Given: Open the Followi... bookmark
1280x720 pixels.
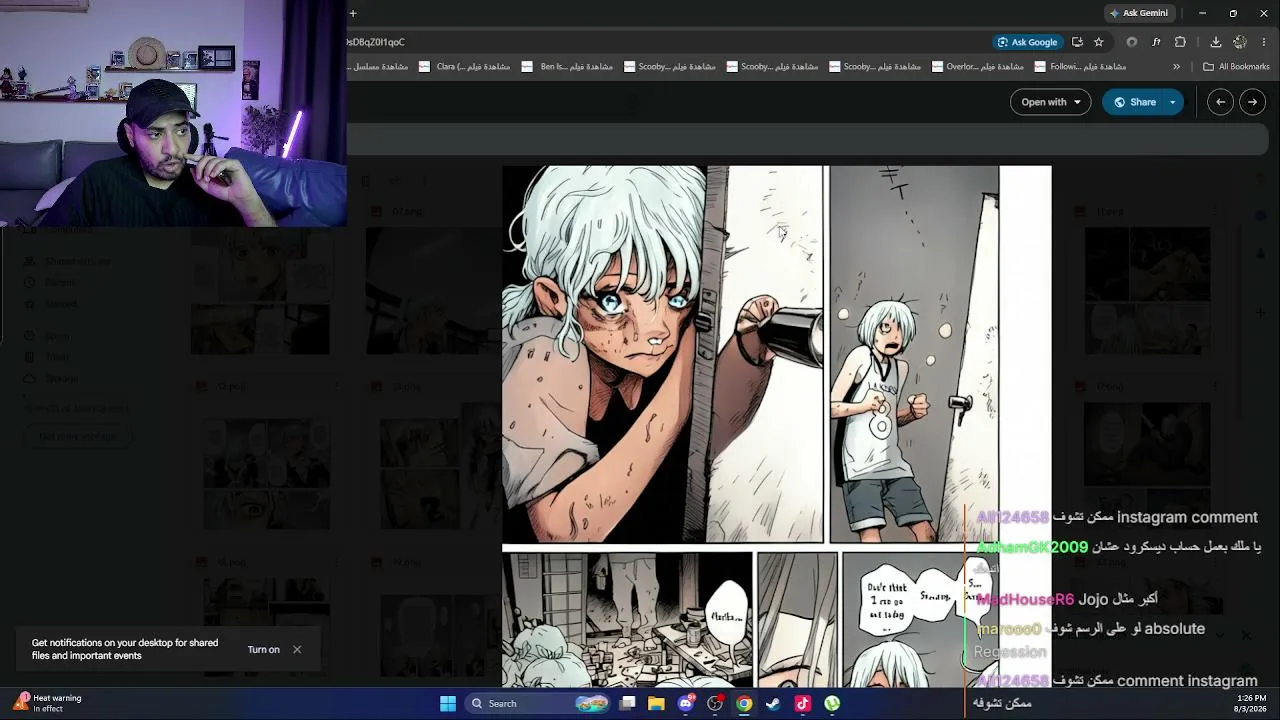Looking at the screenshot, I should [x=1080, y=67].
